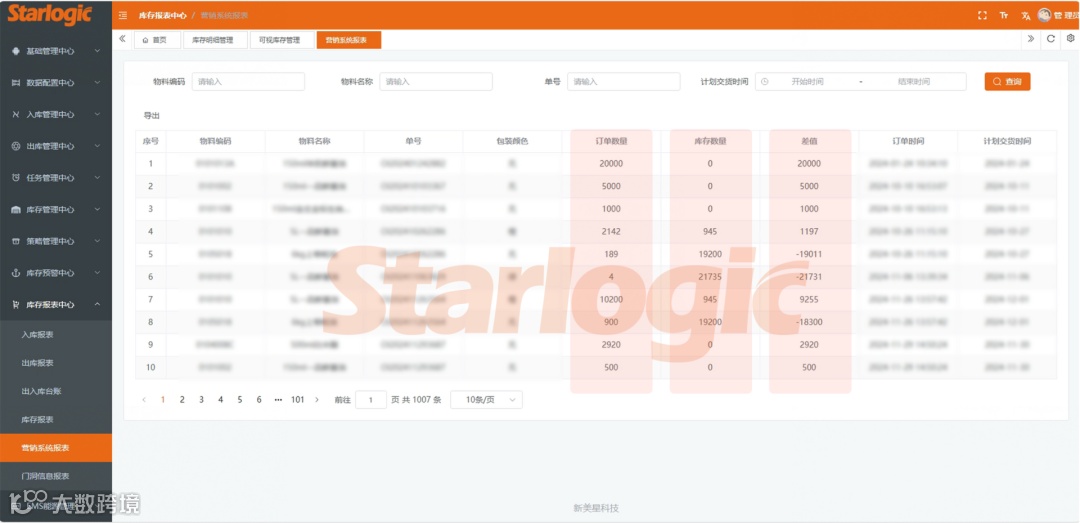Click the Starlogic logo in sidebar
The image size is (1080, 523).
click(x=50, y=14)
